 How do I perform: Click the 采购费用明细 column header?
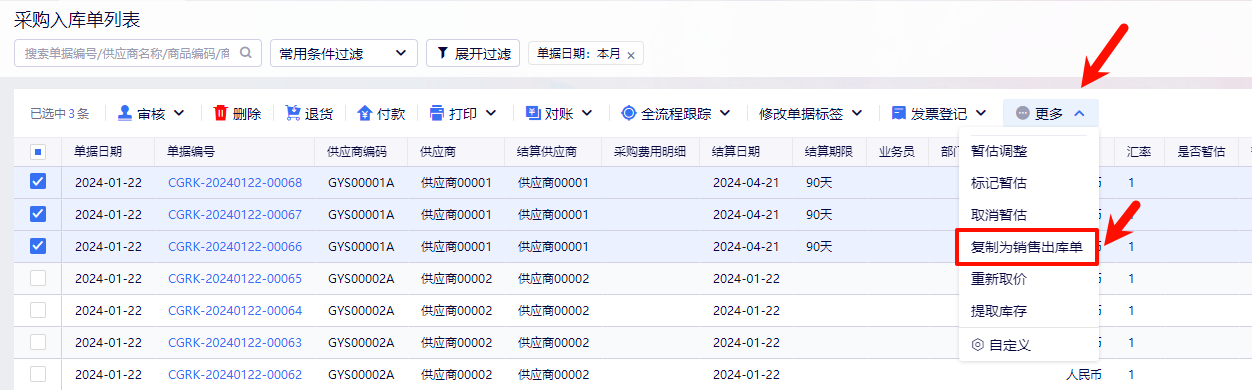(650, 152)
